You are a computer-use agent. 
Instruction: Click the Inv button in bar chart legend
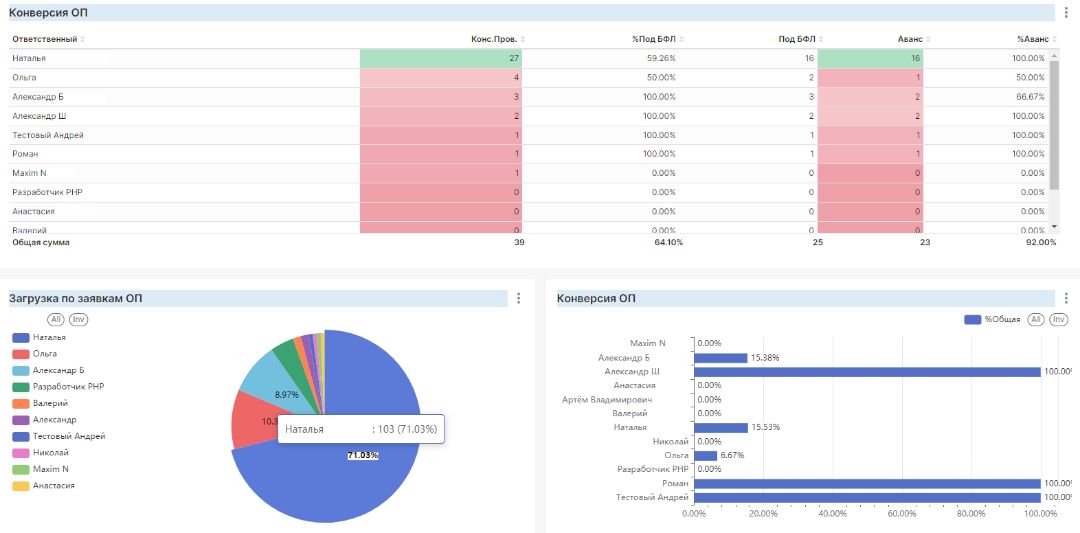point(1059,320)
